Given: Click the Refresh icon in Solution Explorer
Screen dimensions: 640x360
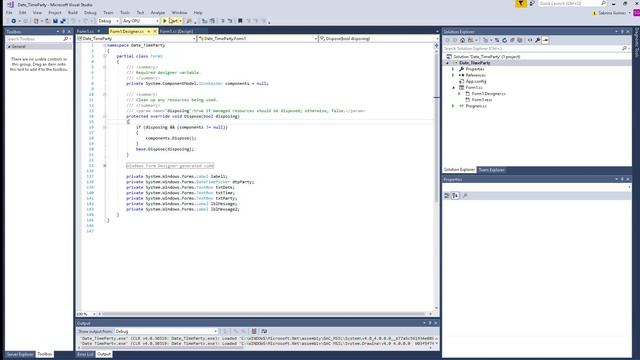Looking at the screenshot, I should tap(504, 40).
